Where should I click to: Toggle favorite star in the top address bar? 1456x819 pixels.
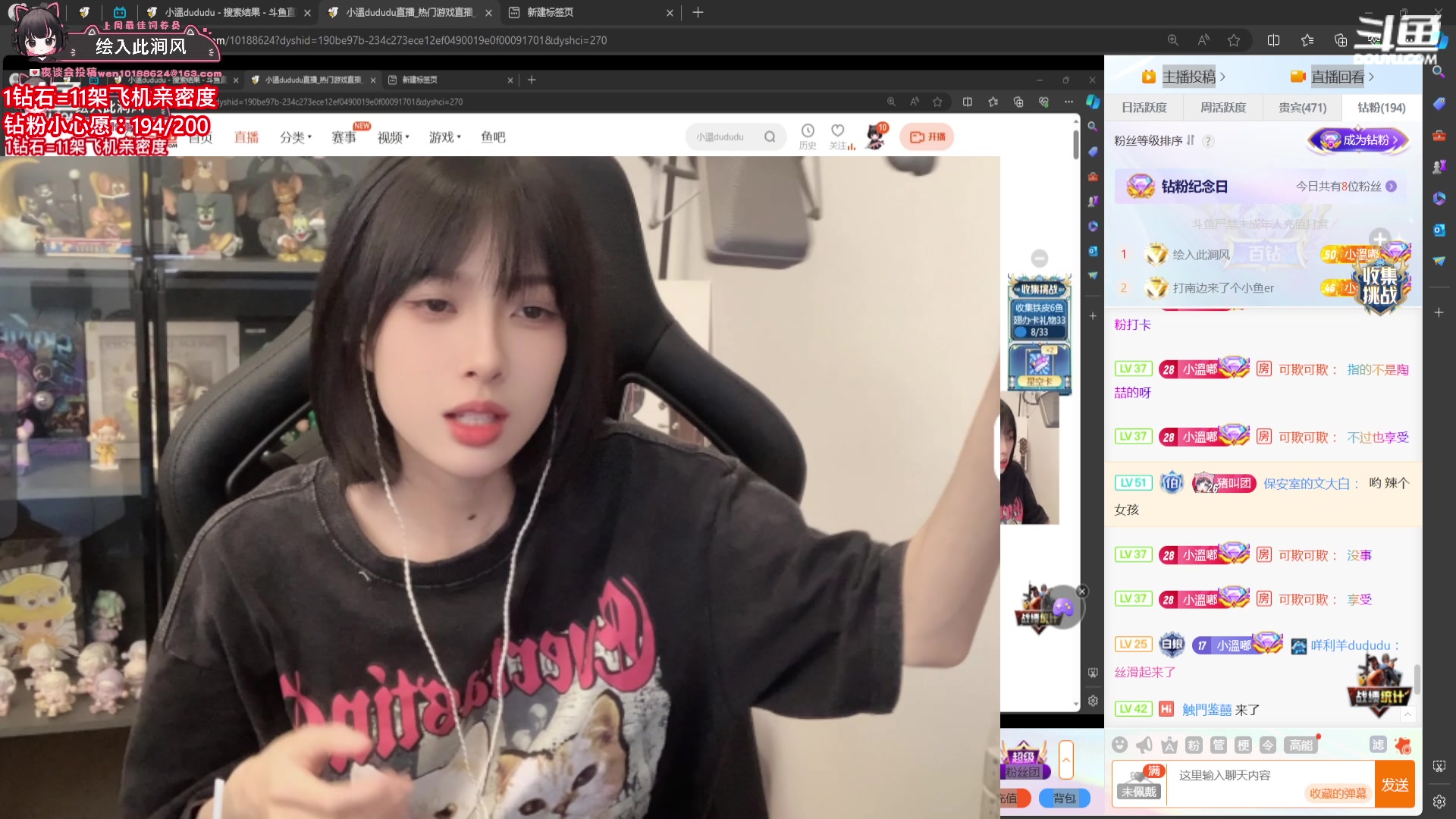[x=1234, y=40]
